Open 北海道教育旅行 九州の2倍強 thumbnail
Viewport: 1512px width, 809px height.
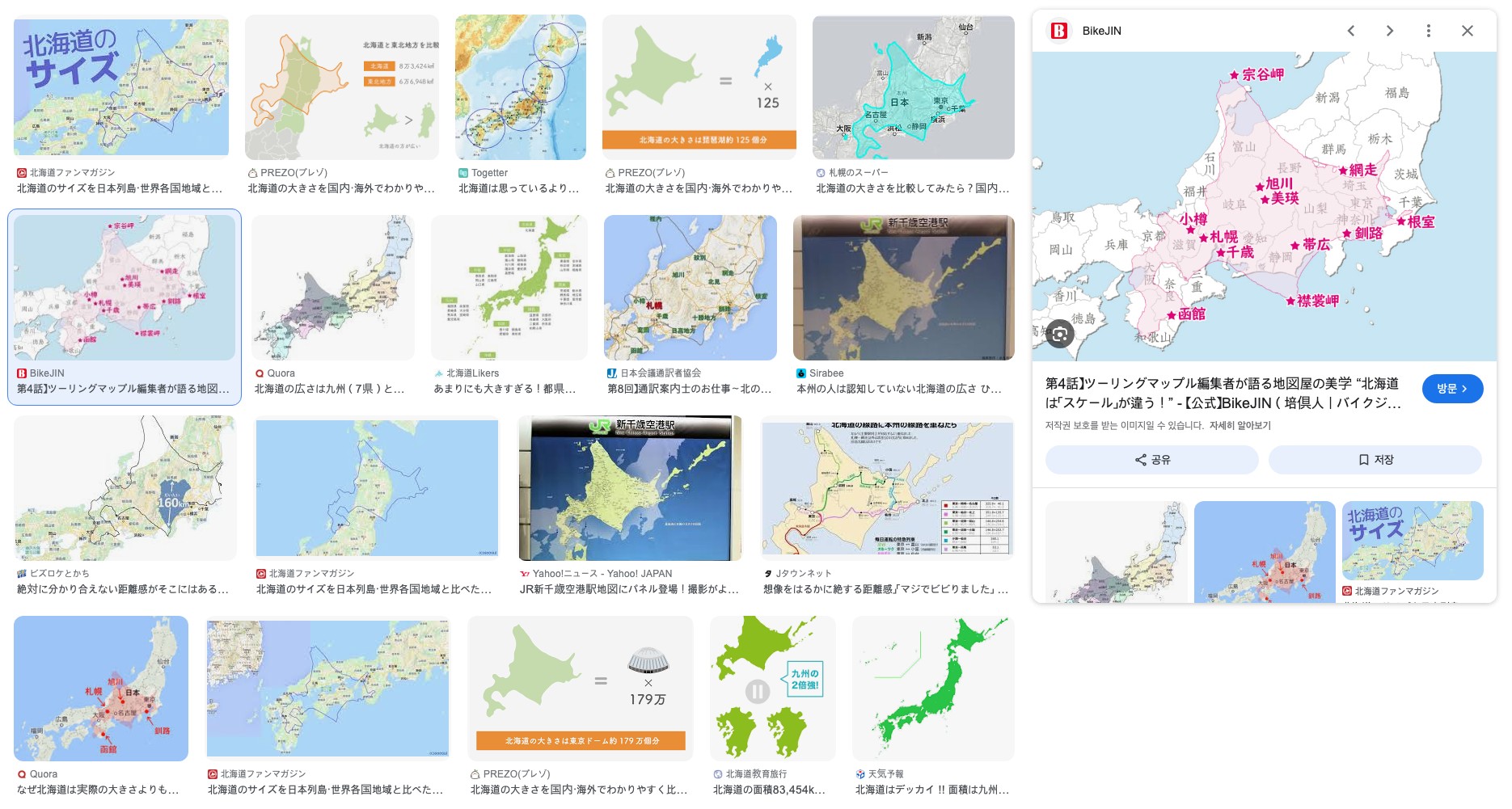pos(773,689)
